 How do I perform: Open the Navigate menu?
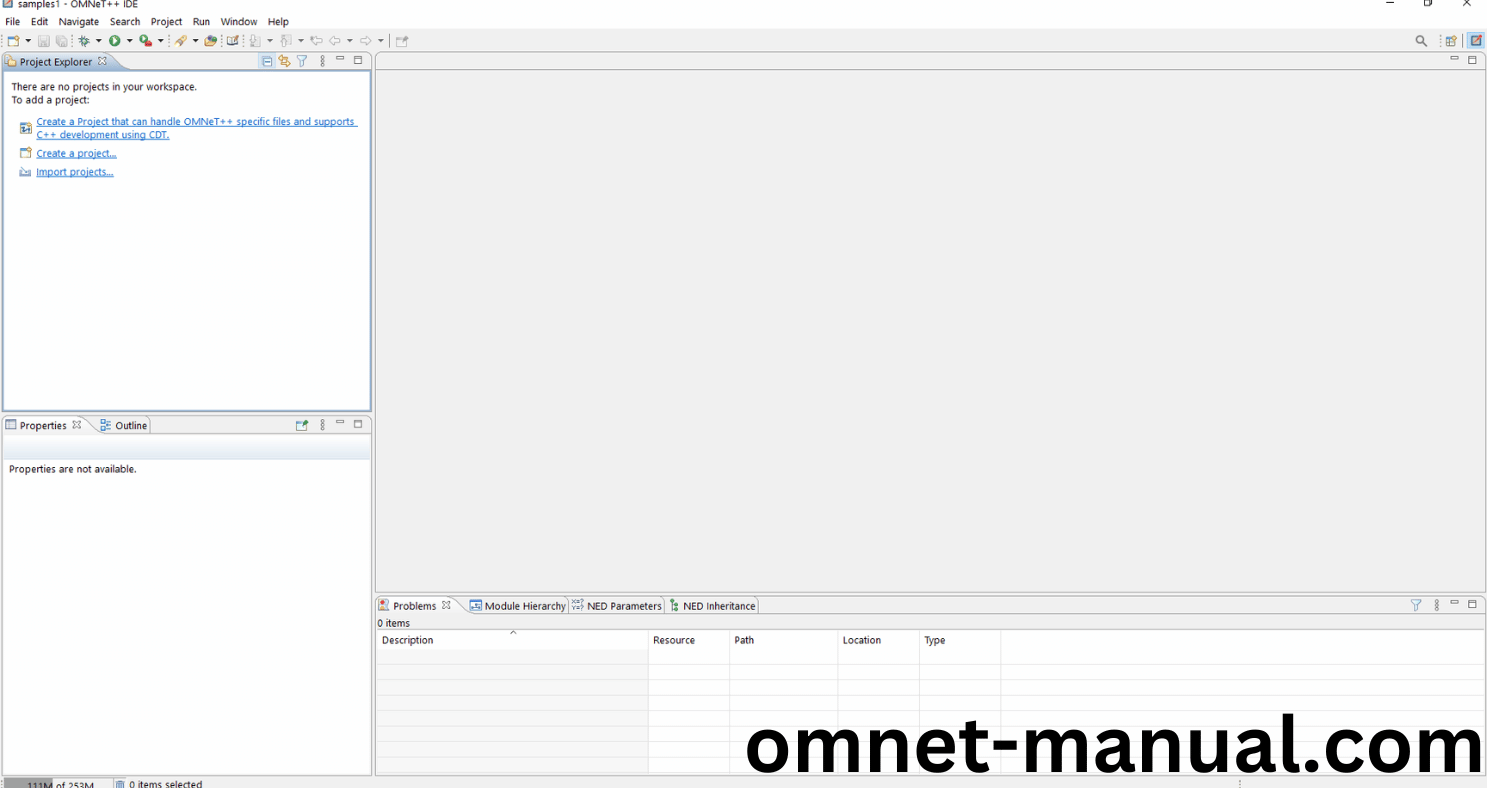(79, 22)
